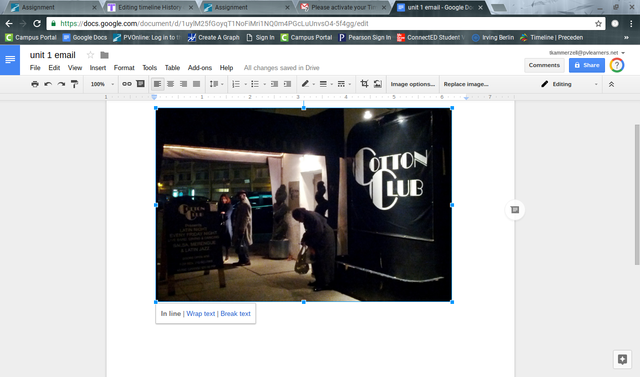Open the Editing mode dropdown

569,84
